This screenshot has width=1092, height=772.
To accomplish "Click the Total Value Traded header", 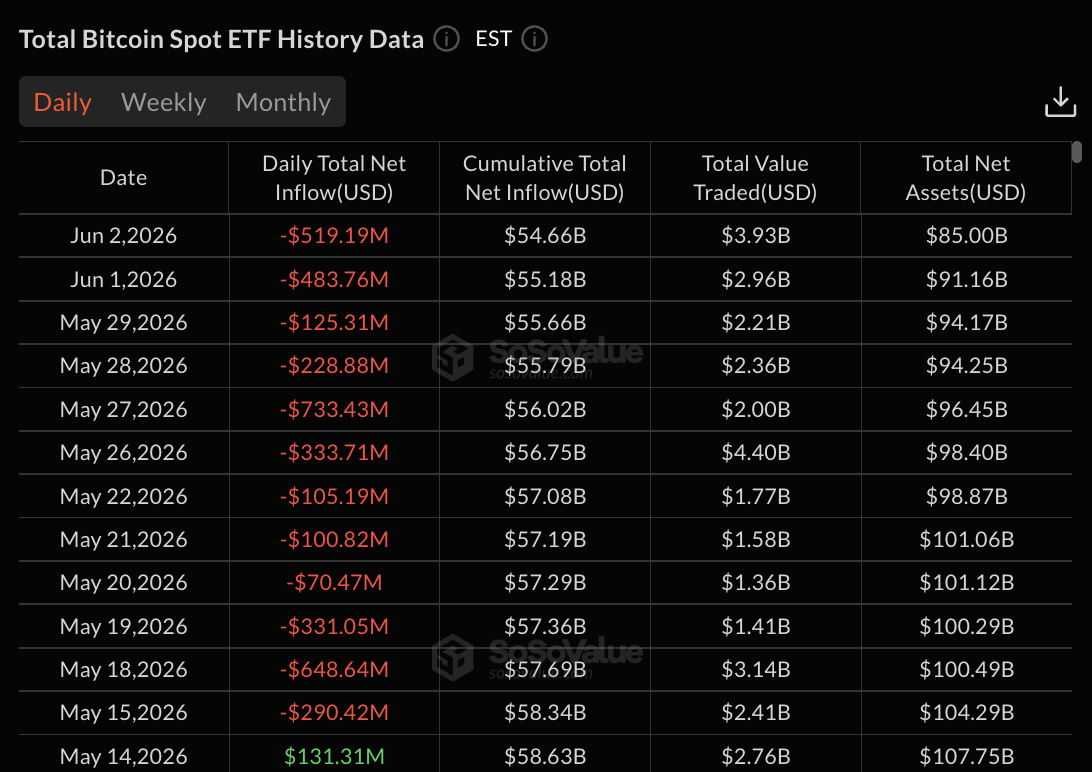I will 755,178.
